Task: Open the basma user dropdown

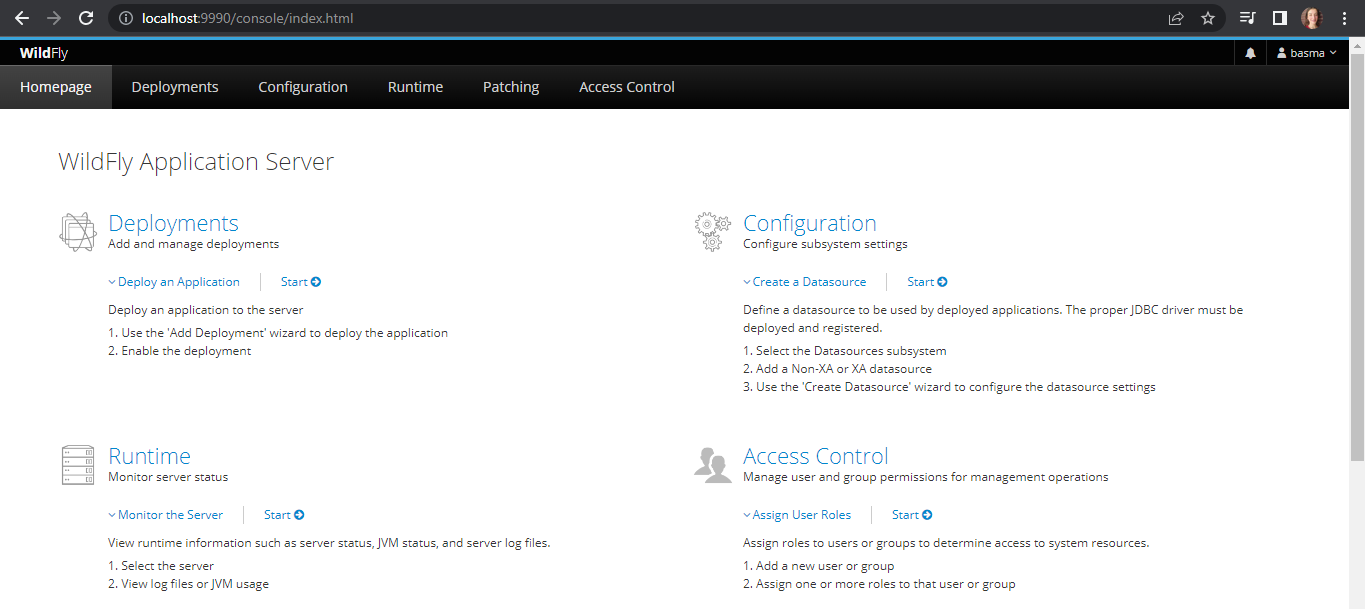Action: click(x=1306, y=53)
